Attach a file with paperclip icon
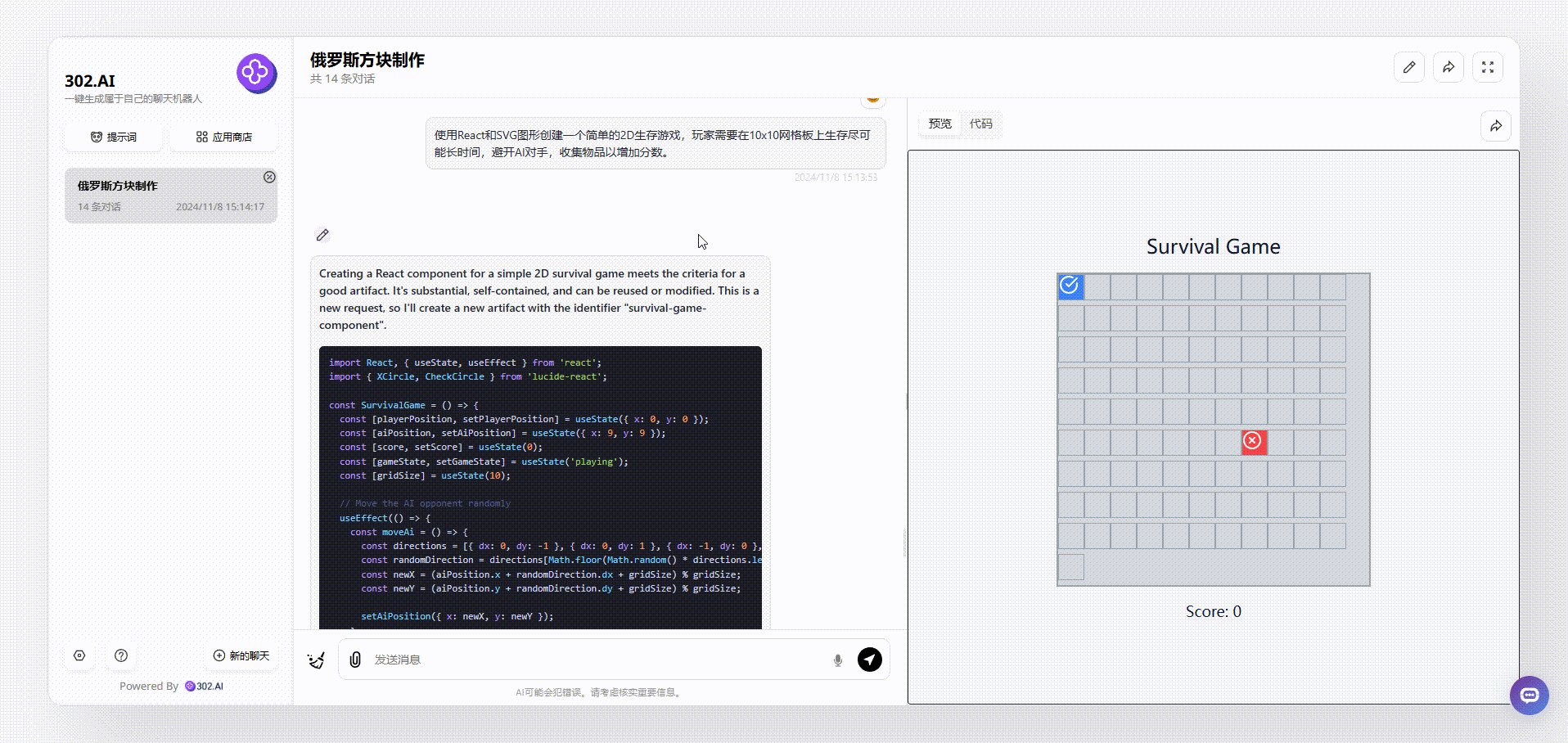Image resolution: width=1568 pixels, height=743 pixels. 355,660
